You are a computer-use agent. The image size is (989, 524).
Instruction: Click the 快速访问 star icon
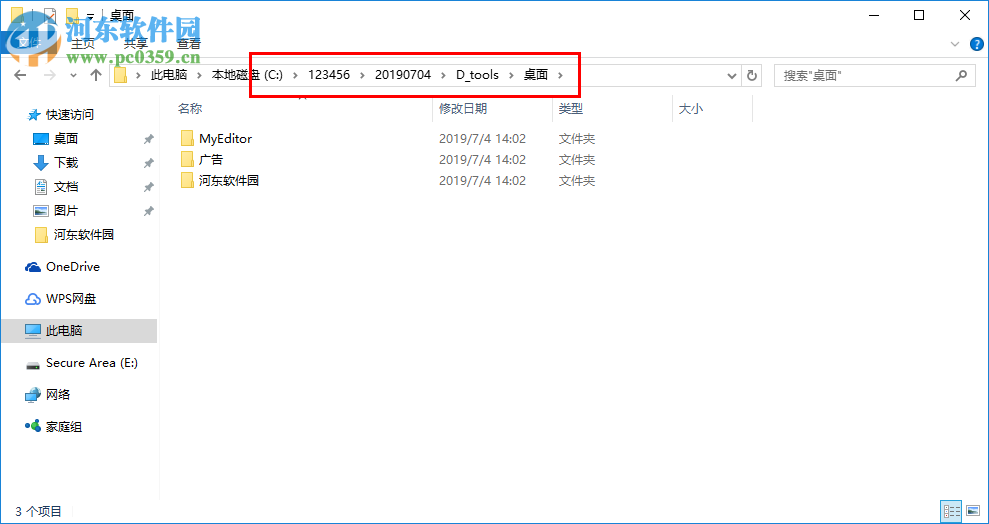(34, 115)
